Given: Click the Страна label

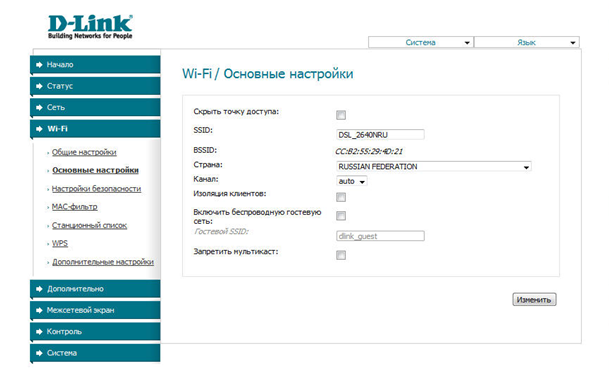Looking at the screenshot, I should click(x=208, y=165).
